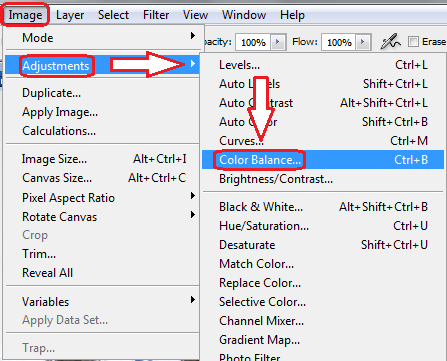
Task: Expand the Adjustments submenu
Action: [x=102, y=66]
